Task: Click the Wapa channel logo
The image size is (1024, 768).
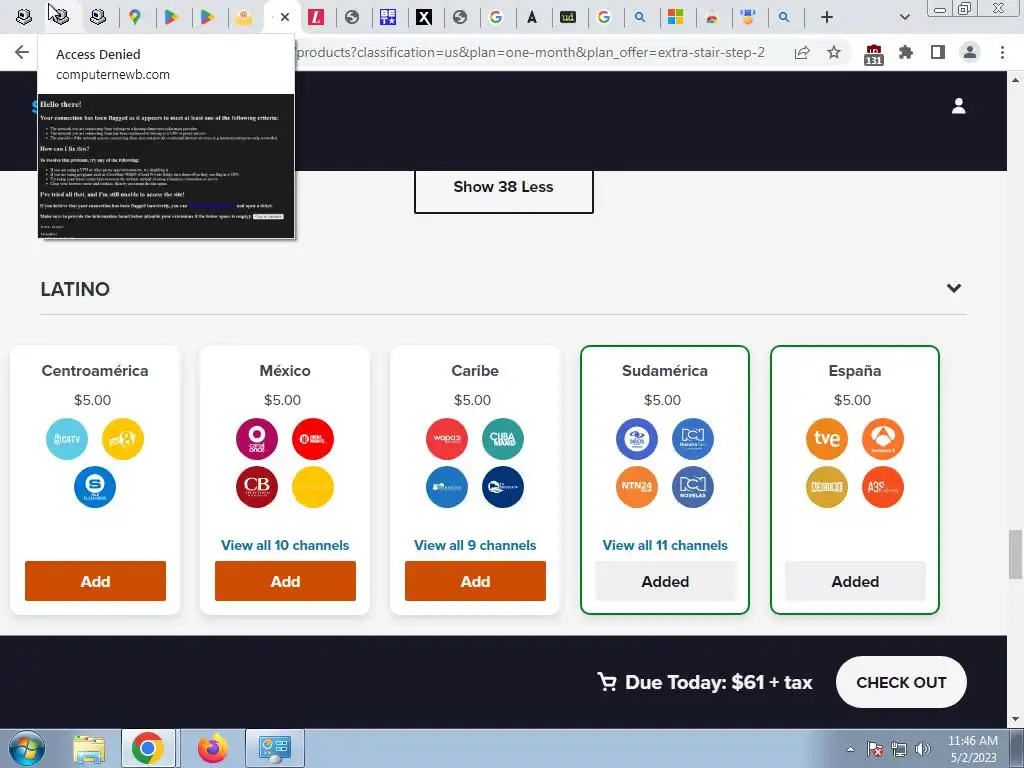Action: (x=447, y=439)
